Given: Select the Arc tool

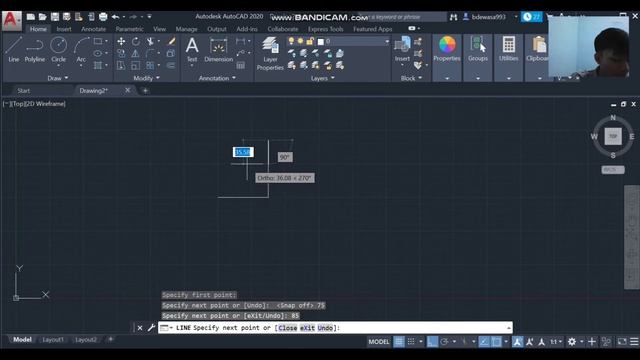Looking at the screenshot, I should (x=81, y=49).
